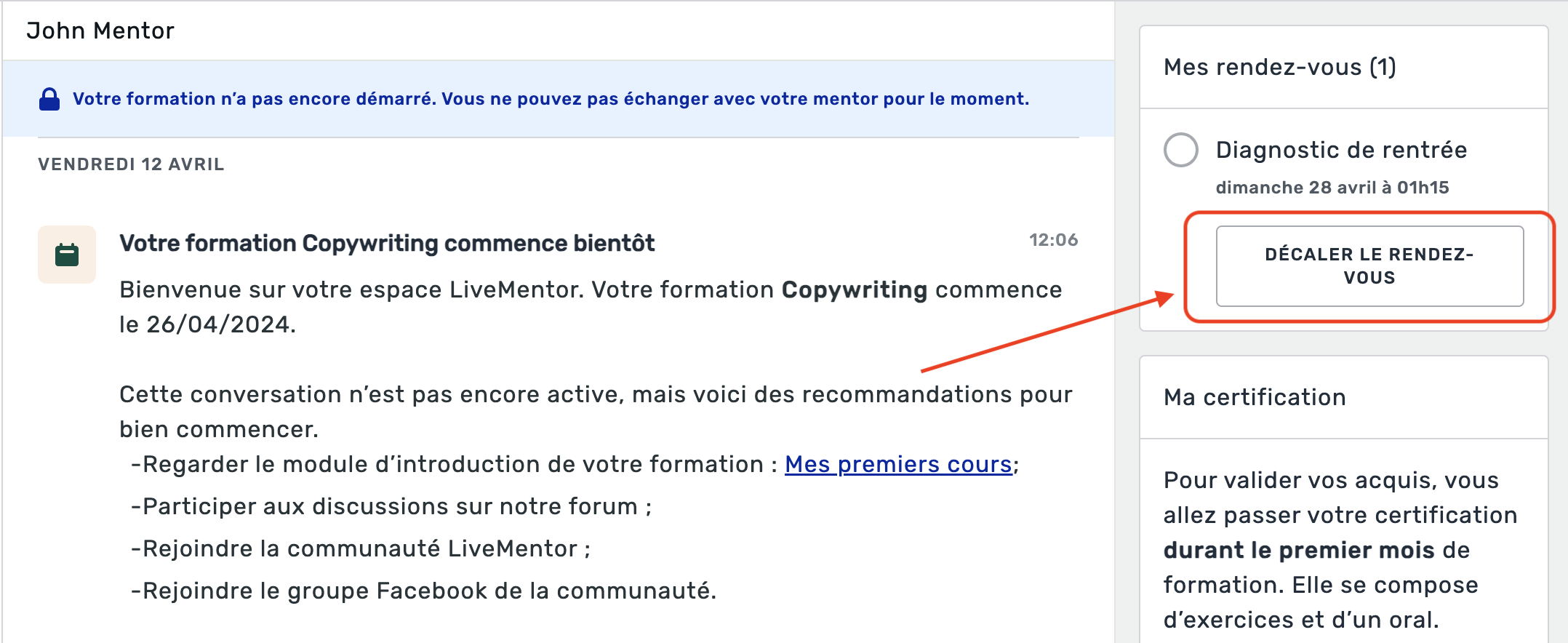Click the Facebook group recommendation line
The width and height of the screenshot is (1568, 643).
(423, 591)
